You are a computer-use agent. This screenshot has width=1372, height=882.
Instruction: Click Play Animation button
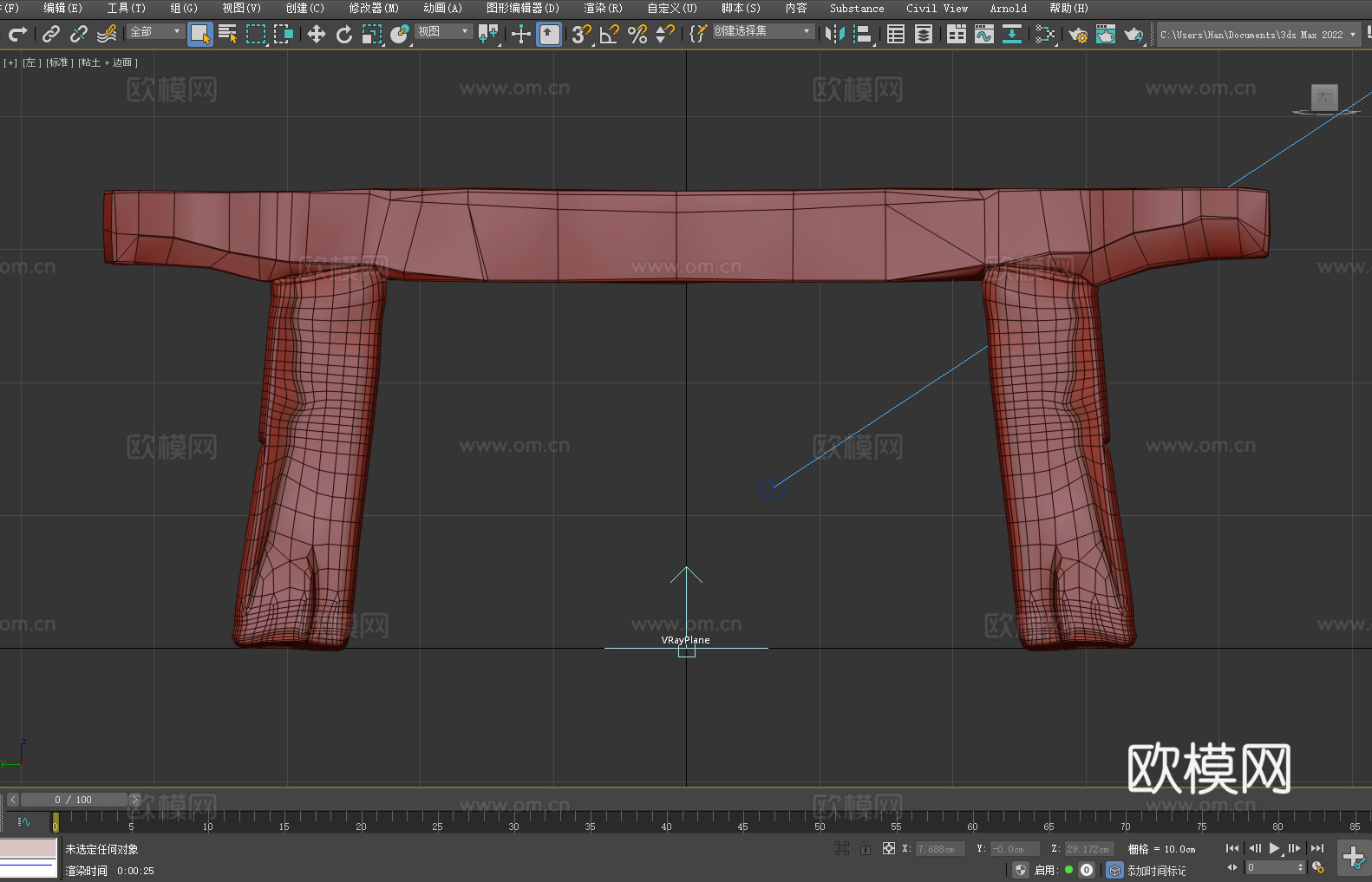point(1275,848)
